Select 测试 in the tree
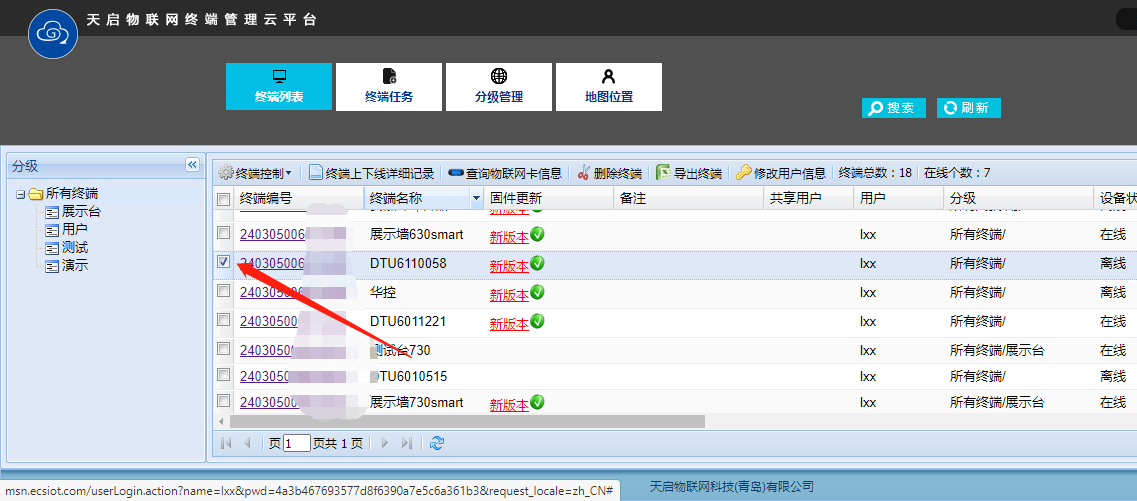 [74, 248]
